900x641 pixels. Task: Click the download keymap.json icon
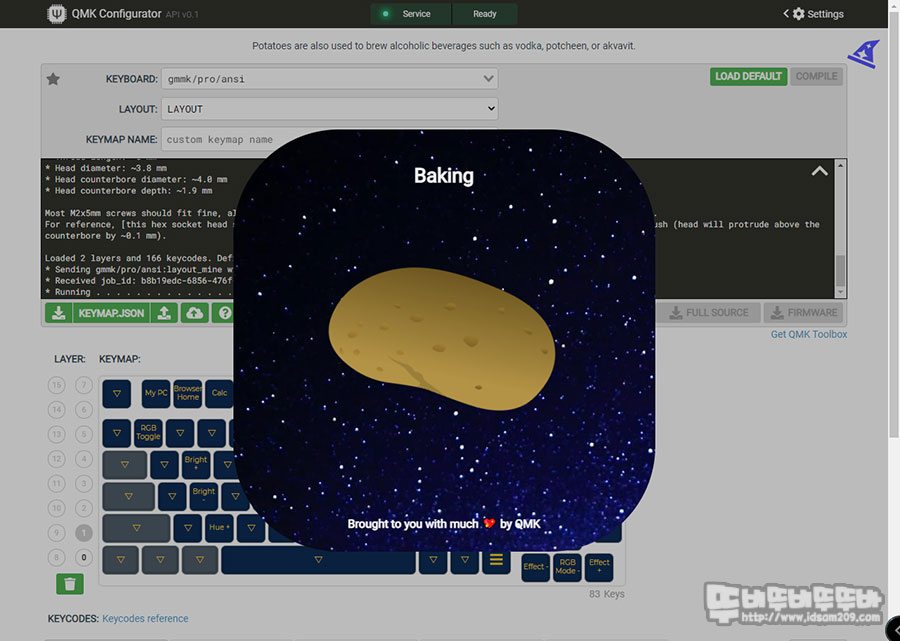click(58, 313)
